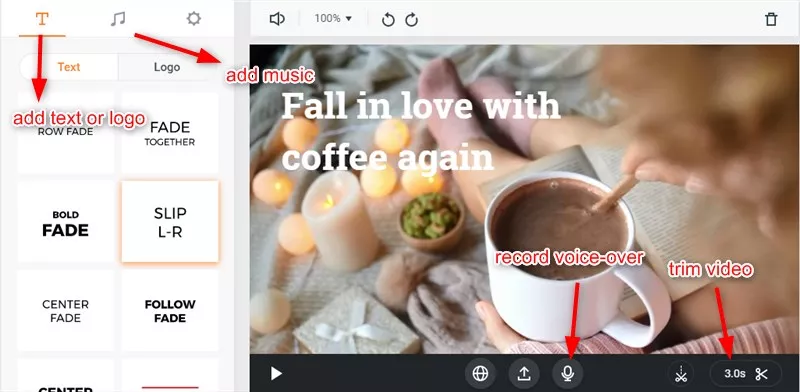Viewport: 800px width, 392px height.
Task: Click the upload arrow button
Action: click(x=524, y=374)
